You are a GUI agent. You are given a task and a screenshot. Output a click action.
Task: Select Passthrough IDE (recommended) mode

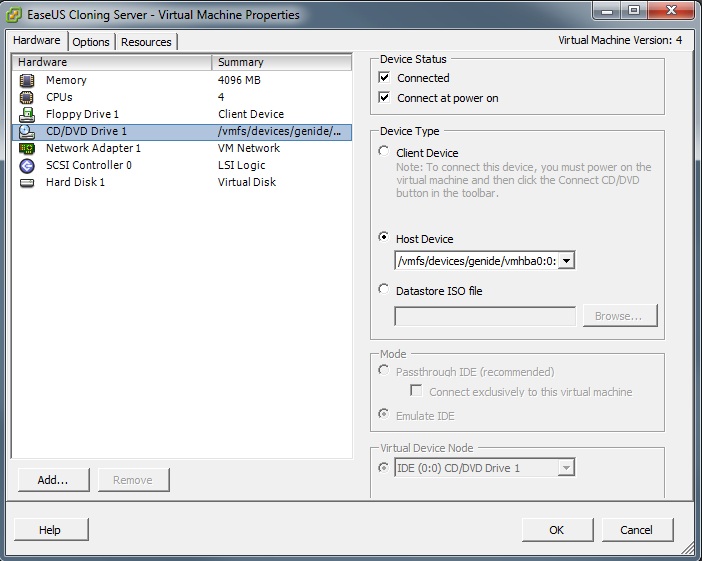[384, 370]
